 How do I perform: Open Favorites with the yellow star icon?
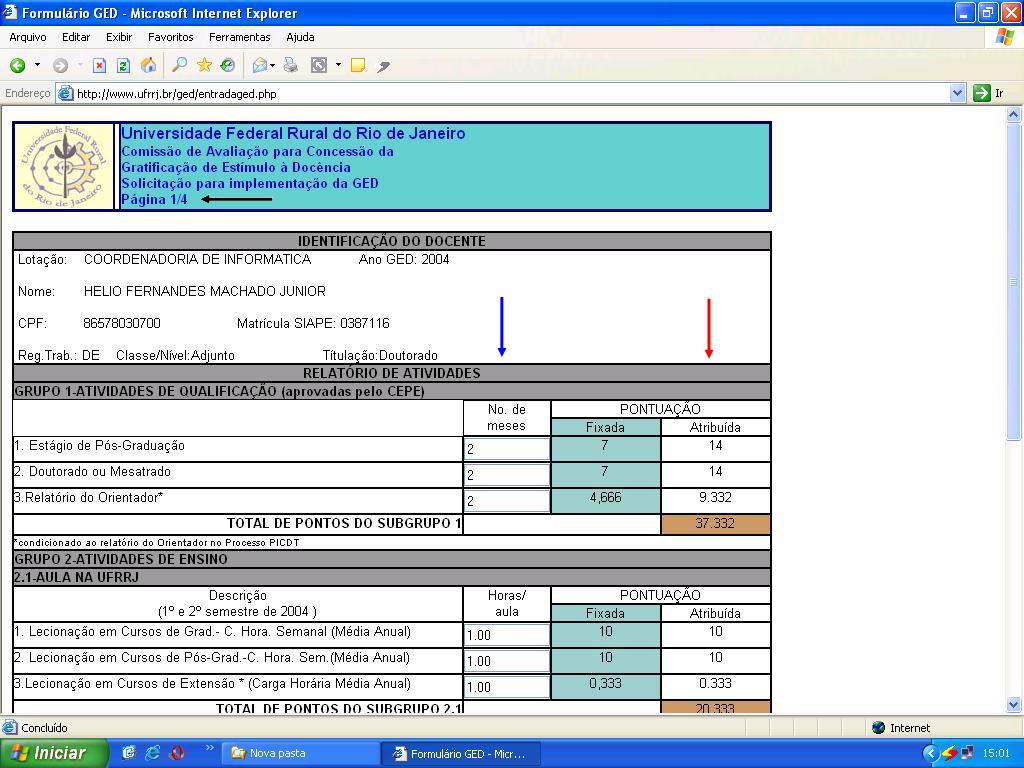[204, 65]
